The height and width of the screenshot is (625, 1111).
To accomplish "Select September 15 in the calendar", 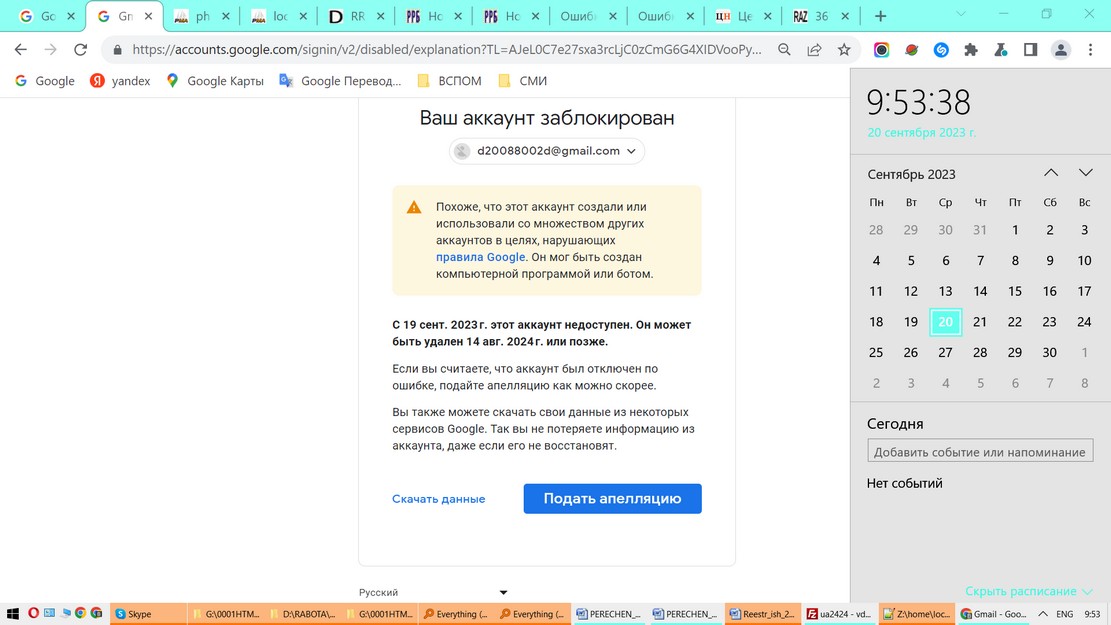I will pyautogui.click(x=1015, y=291).
